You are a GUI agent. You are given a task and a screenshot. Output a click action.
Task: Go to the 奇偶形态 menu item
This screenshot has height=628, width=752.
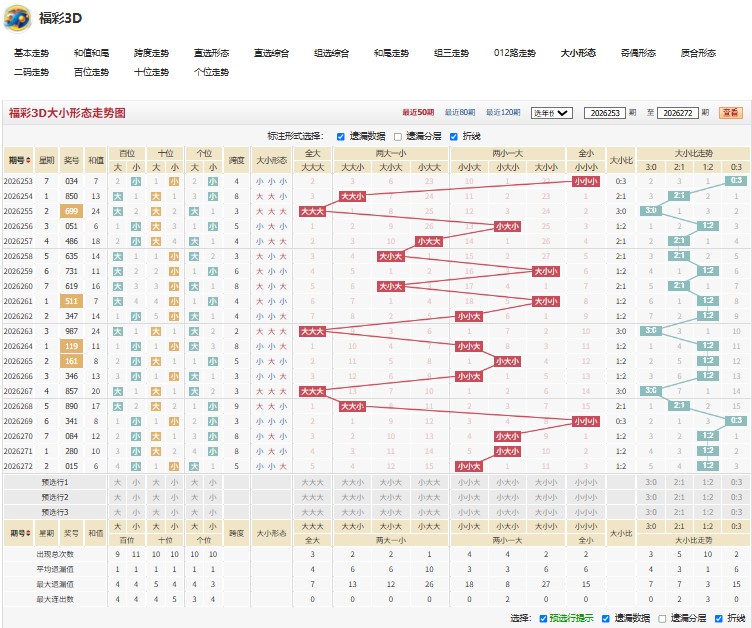[x=638, y=53]
